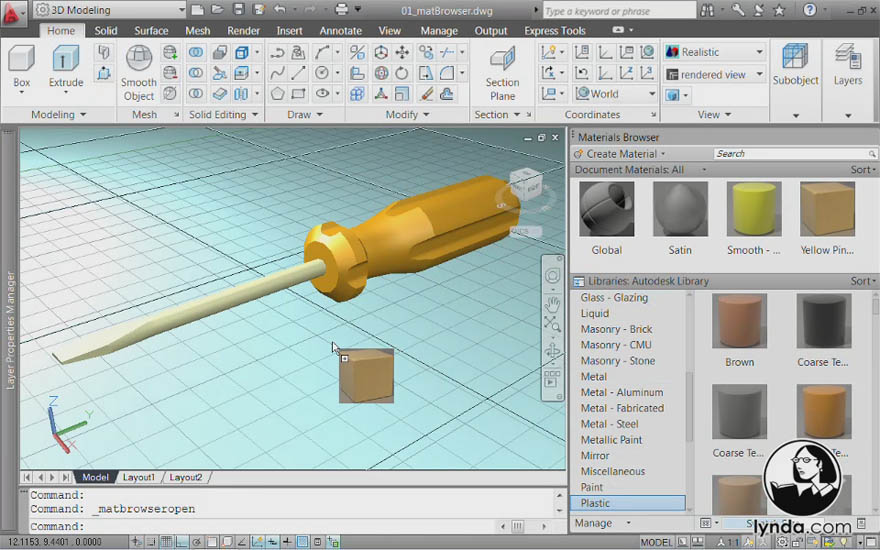The width and height of the screenshot is (880, 550).
Task: Select Plastic category in library list
Action: coord(628,503)
